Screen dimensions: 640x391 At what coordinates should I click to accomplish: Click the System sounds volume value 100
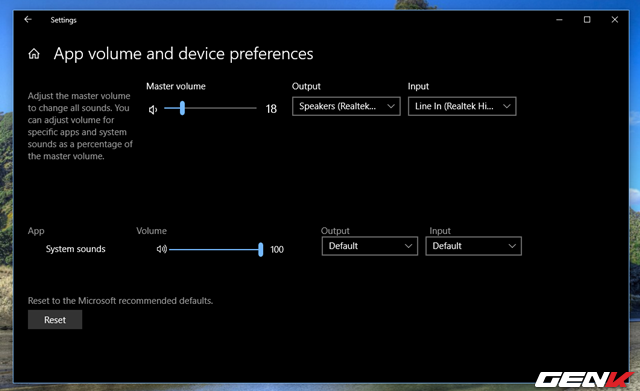[x=277, y=249]
